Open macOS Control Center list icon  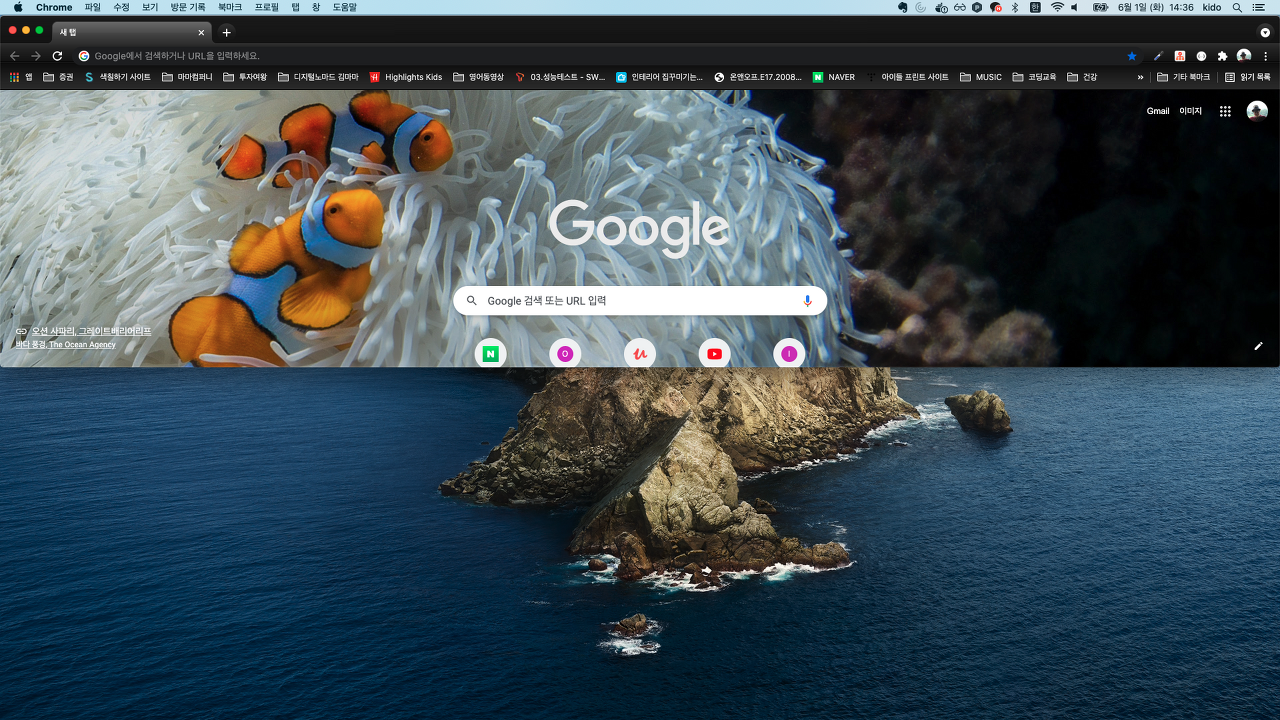(1258, 7)
